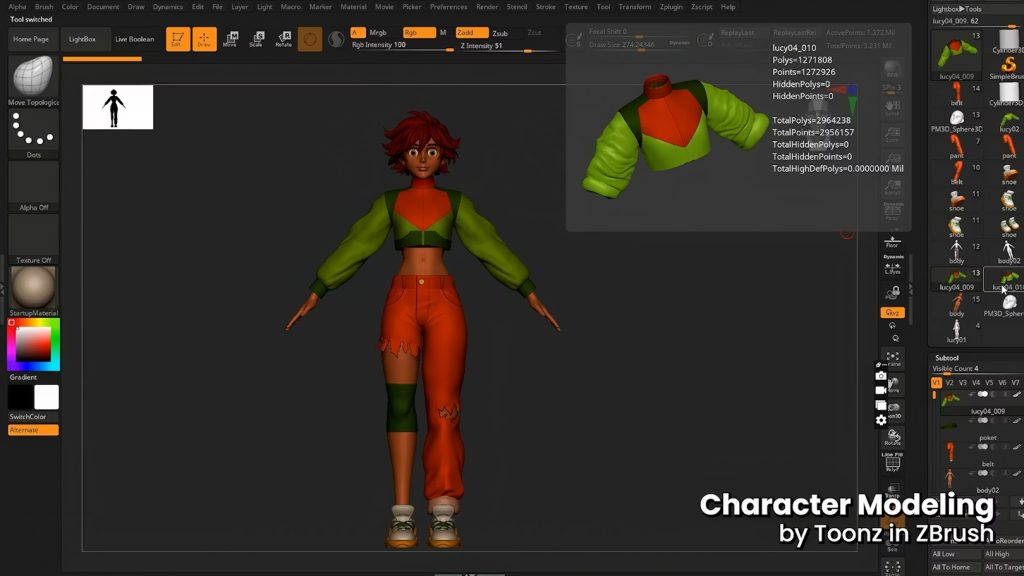Click the Alpha Off thumbnail
Screen dimensions: 1024x576
tap(33, 180)
